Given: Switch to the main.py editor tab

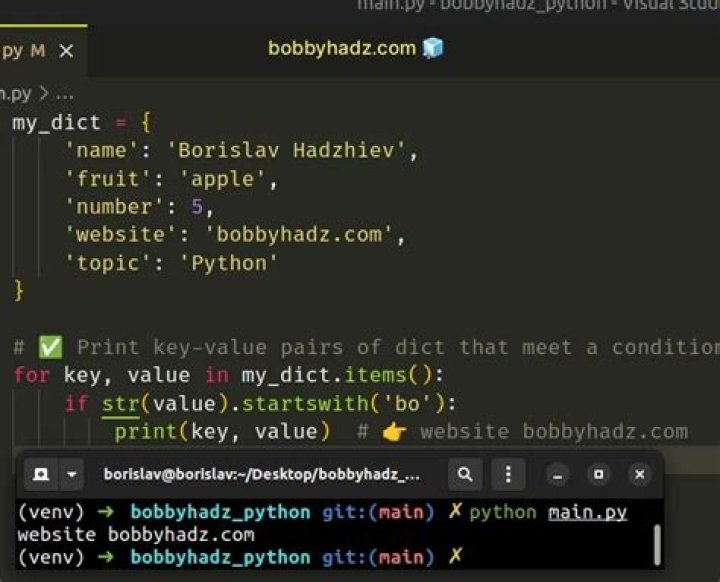Looking at the screenshot, I should click(25, 50).
